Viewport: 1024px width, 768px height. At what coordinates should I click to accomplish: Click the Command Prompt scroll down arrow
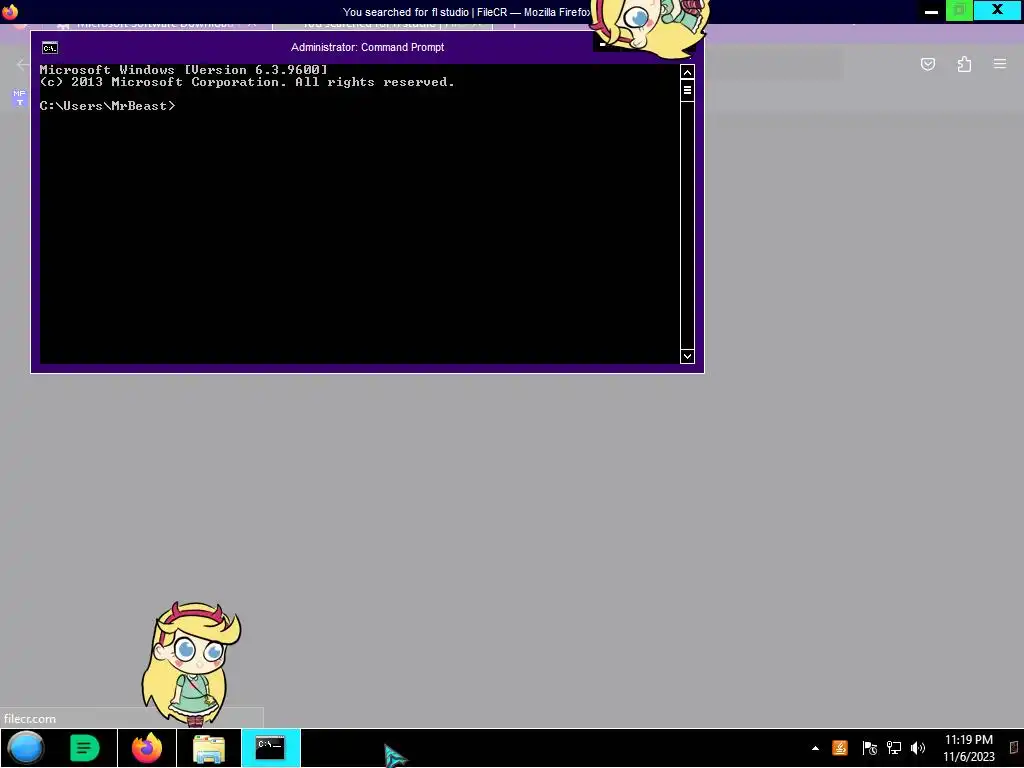point(687,356)
